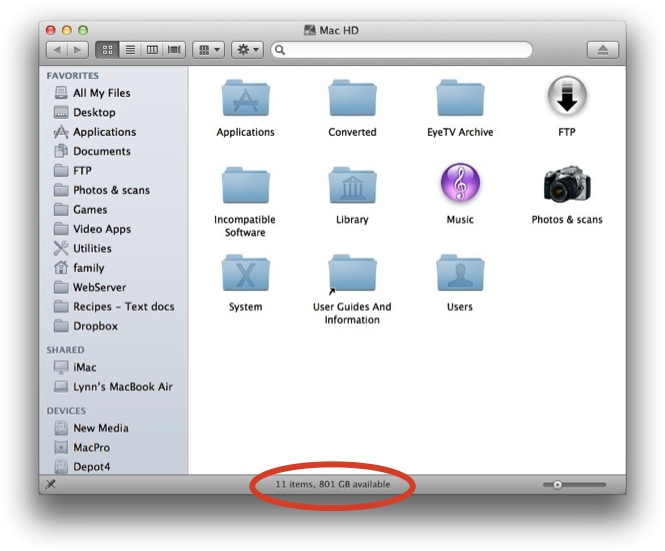Screen dimensions: 665x551
Task: Close the Mac HD window
Action: pos(50,30)
